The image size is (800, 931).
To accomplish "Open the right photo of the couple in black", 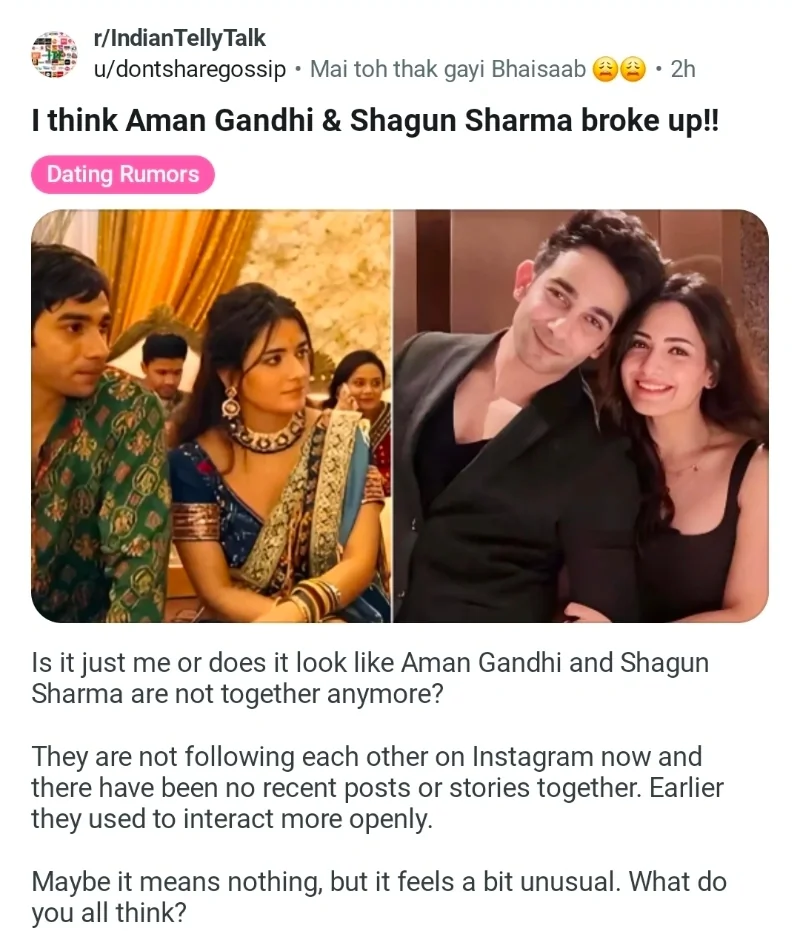I will [x=581, y=416].
